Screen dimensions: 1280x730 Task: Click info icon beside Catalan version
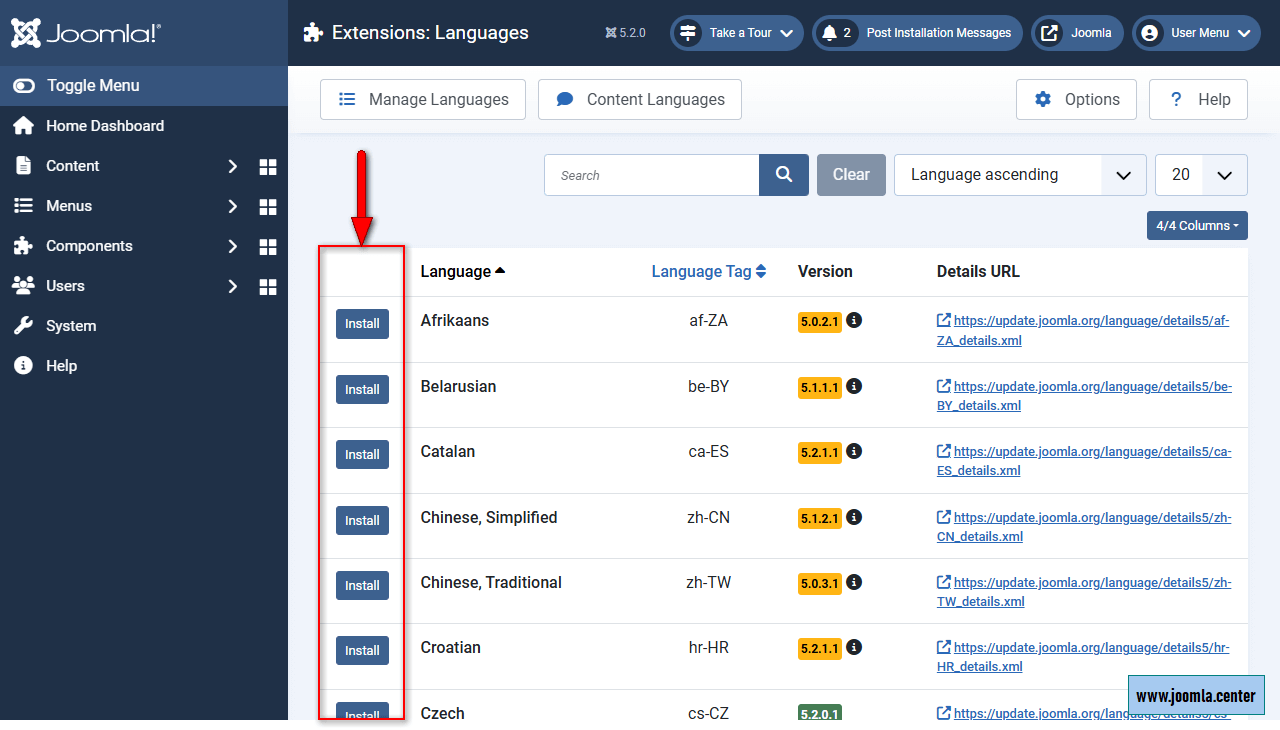click(x=854, y=451)
